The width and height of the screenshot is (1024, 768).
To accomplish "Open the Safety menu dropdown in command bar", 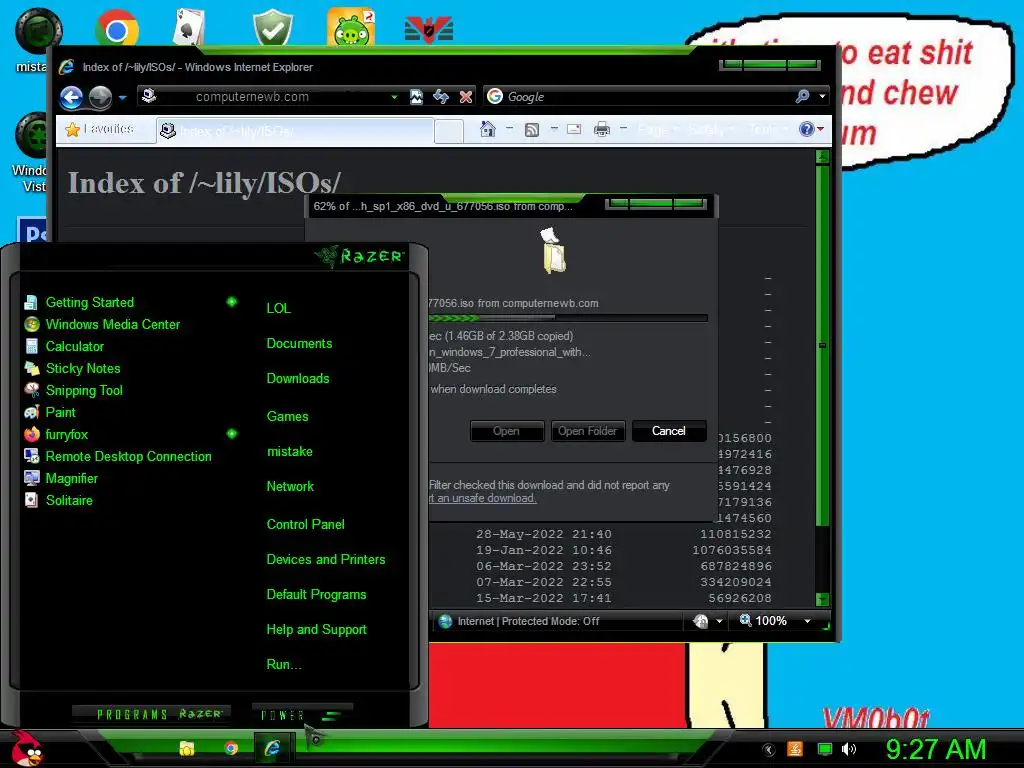I will (x=711, y=129).
